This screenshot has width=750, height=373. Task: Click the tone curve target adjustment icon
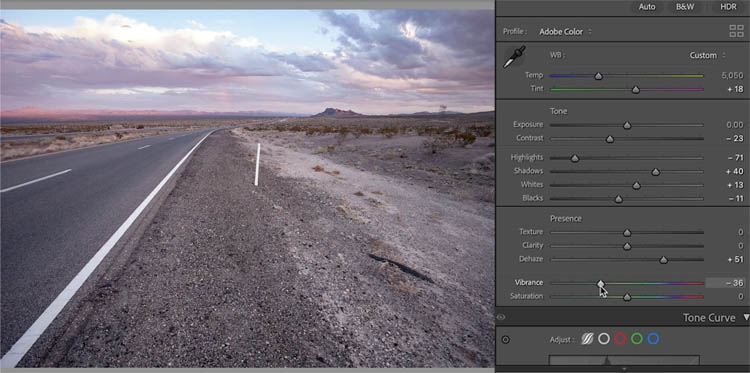point(506,340)
